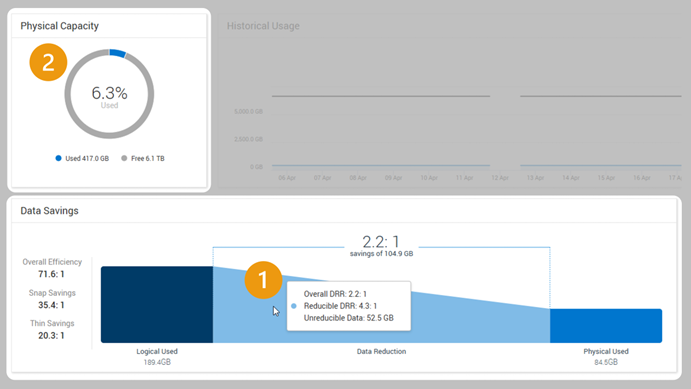Click the 12 Apr date on the chart axis
This screenshot has height=389, width=691.
(x=500, y=178)
